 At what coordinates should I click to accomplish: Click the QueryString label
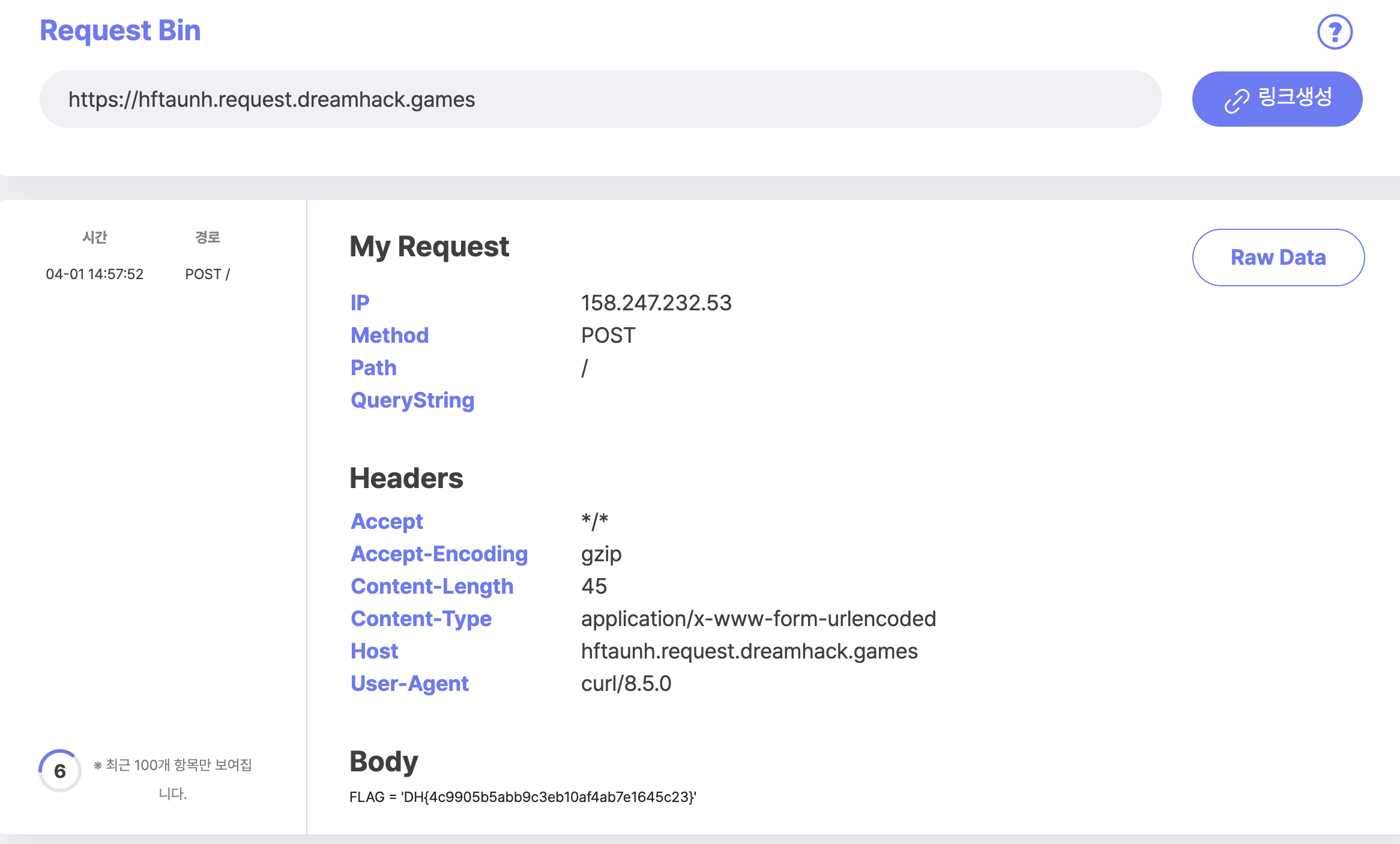(412, 400)
